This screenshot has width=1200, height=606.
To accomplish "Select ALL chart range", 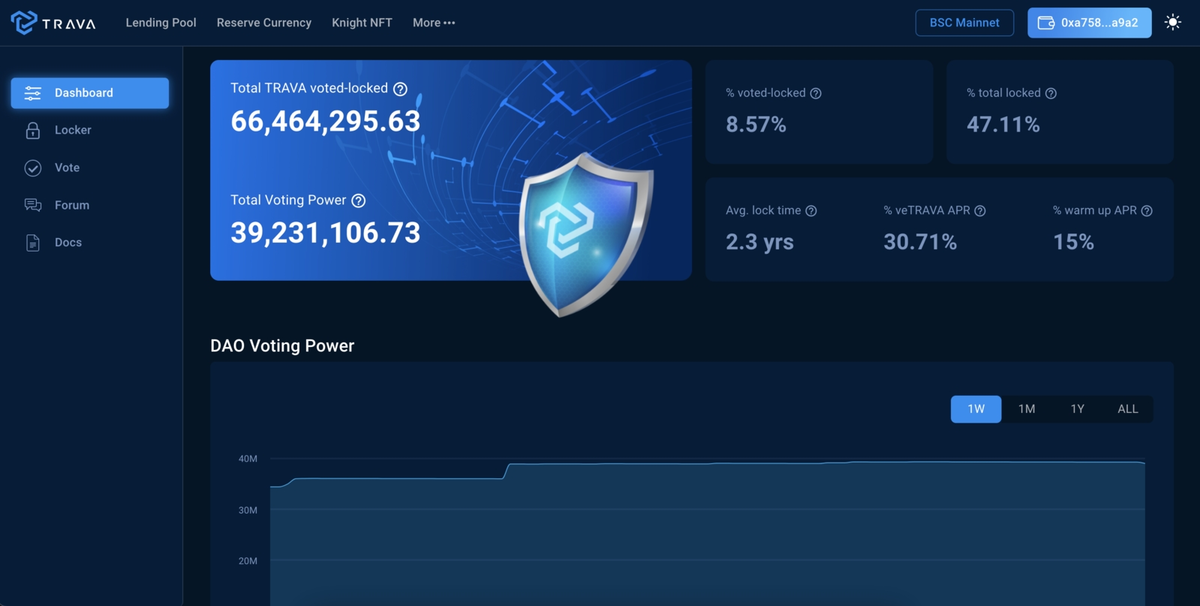I will (1128, 409).
